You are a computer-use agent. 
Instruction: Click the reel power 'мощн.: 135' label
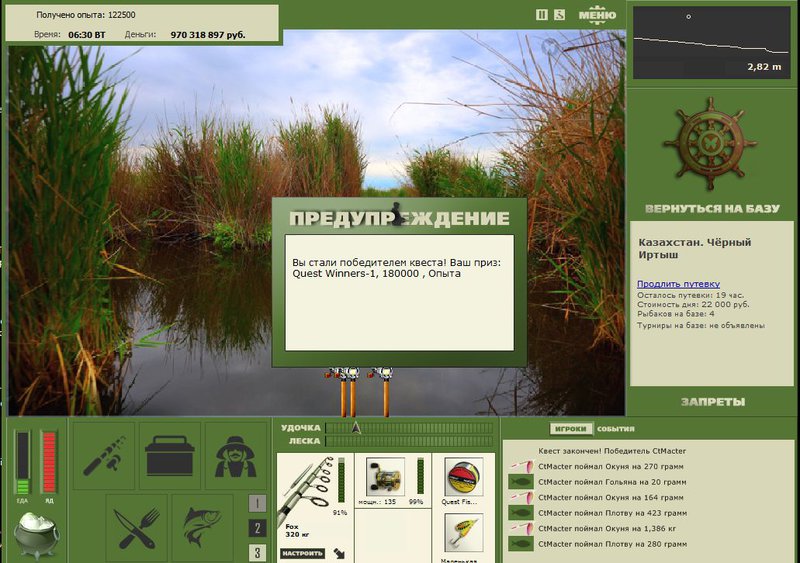pos(377,502)
